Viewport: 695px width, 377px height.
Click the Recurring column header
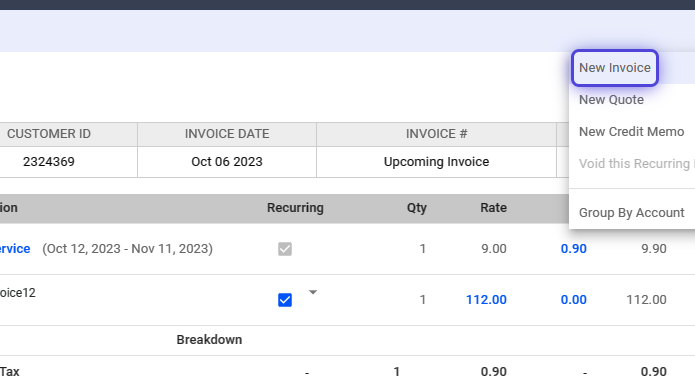click(295, 208)
